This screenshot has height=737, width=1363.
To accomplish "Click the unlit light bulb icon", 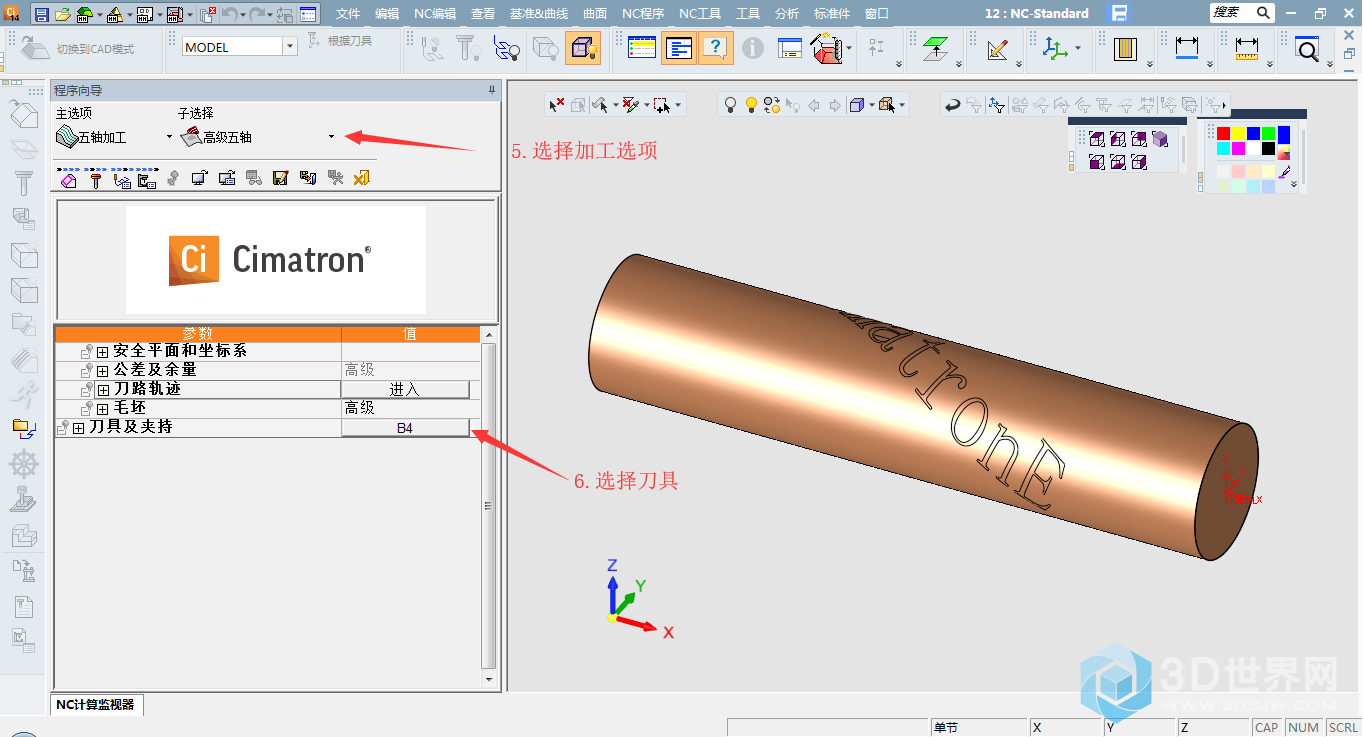I will 731,104.
